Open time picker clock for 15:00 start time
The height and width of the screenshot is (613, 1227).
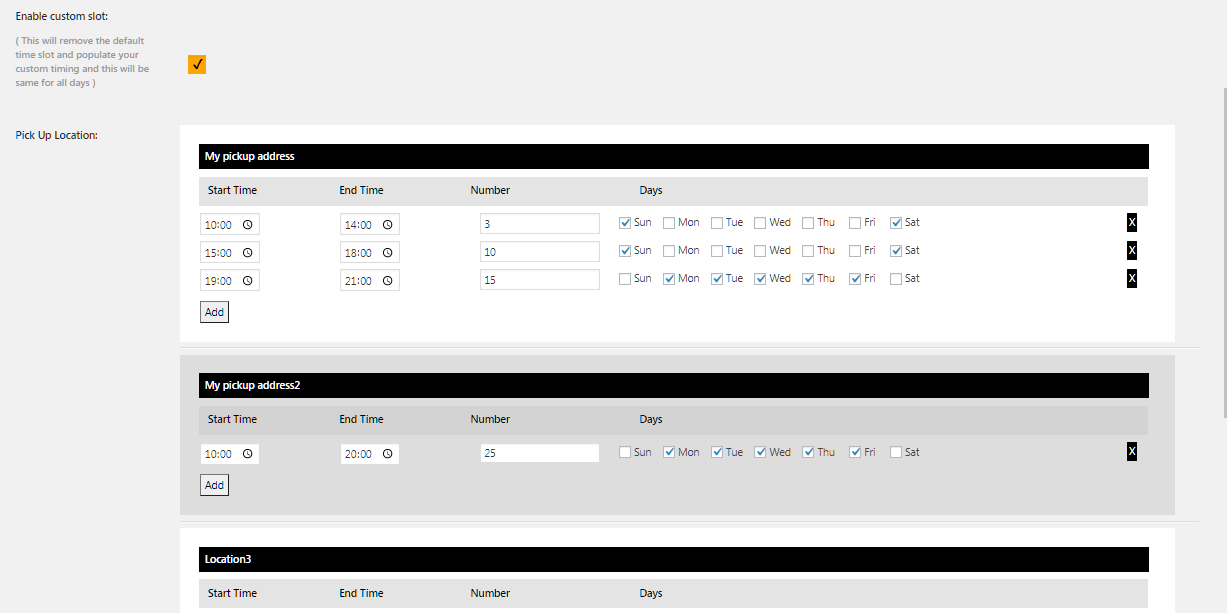(x=247, y=253)
